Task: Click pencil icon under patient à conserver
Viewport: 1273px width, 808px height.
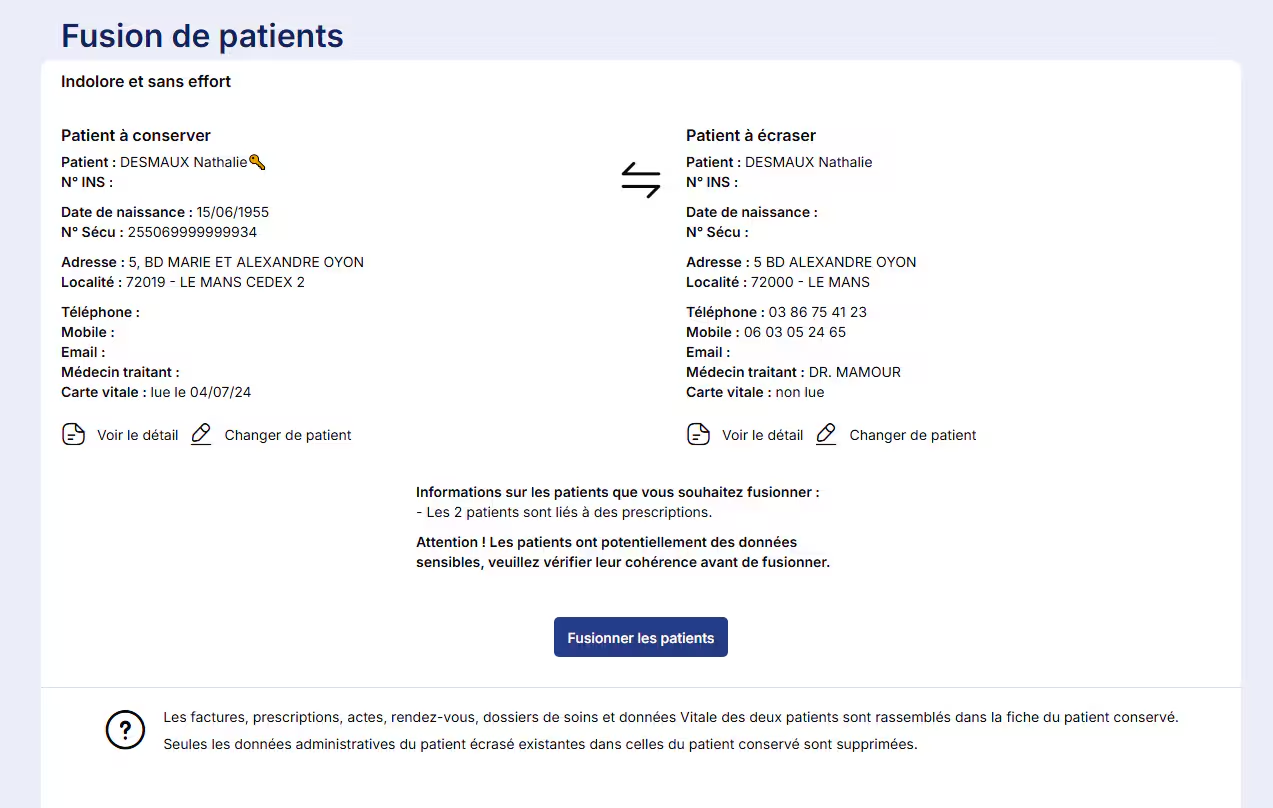Action: point(201,435)
